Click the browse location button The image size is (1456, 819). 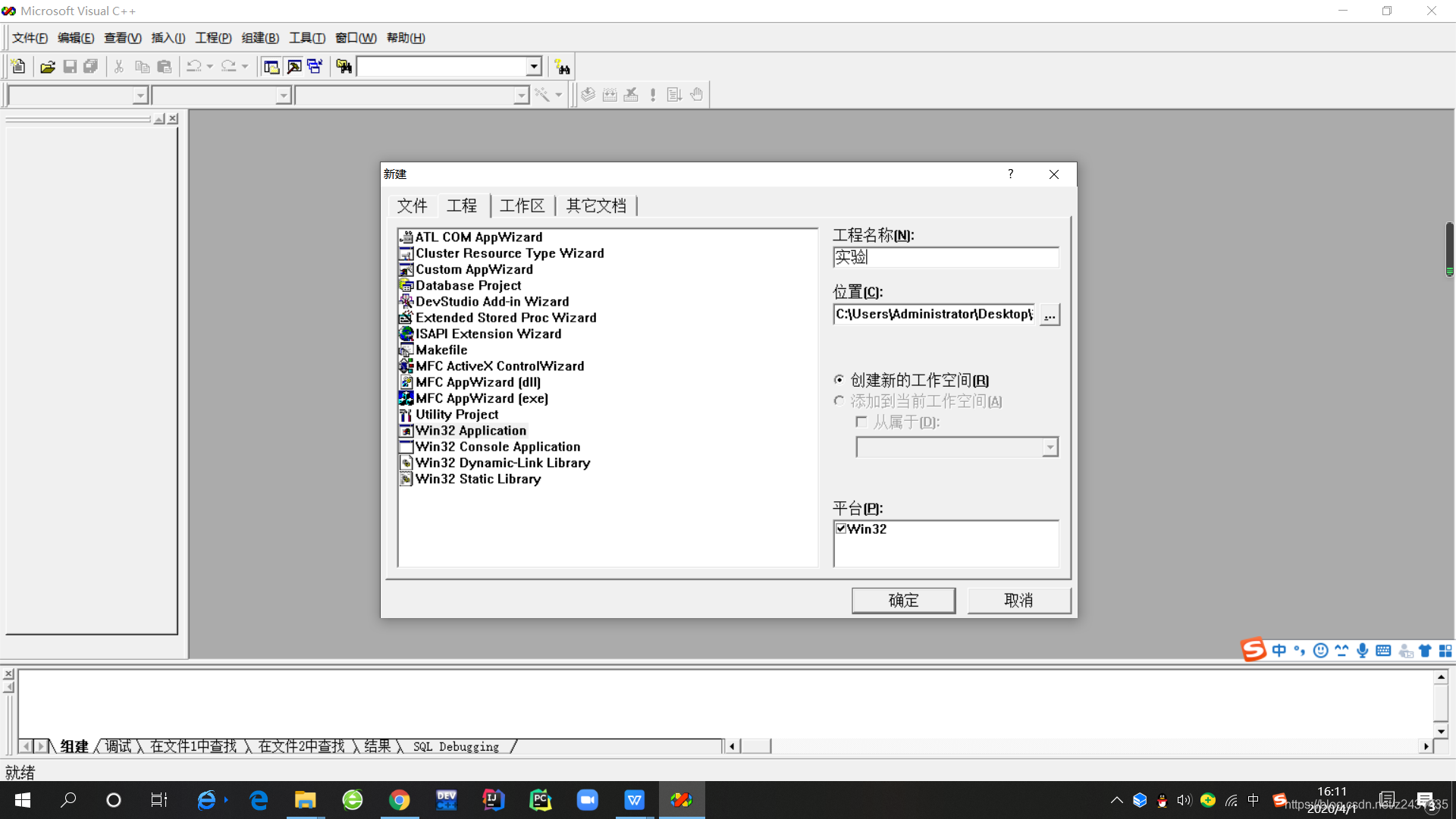[x=1050, y=315]
